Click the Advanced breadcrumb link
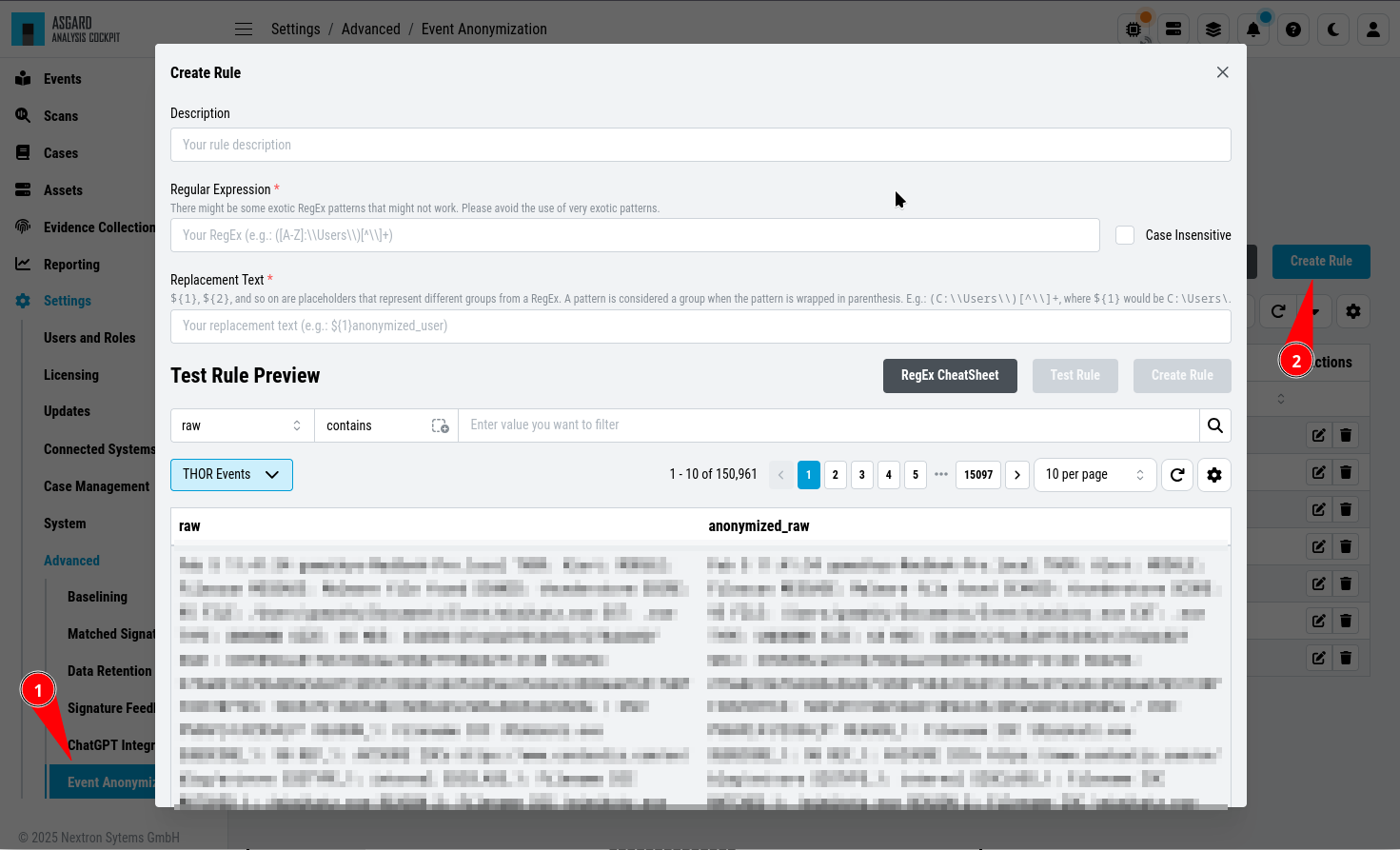This screenshot has width=1400, height=850. click(x=371, y=30)
